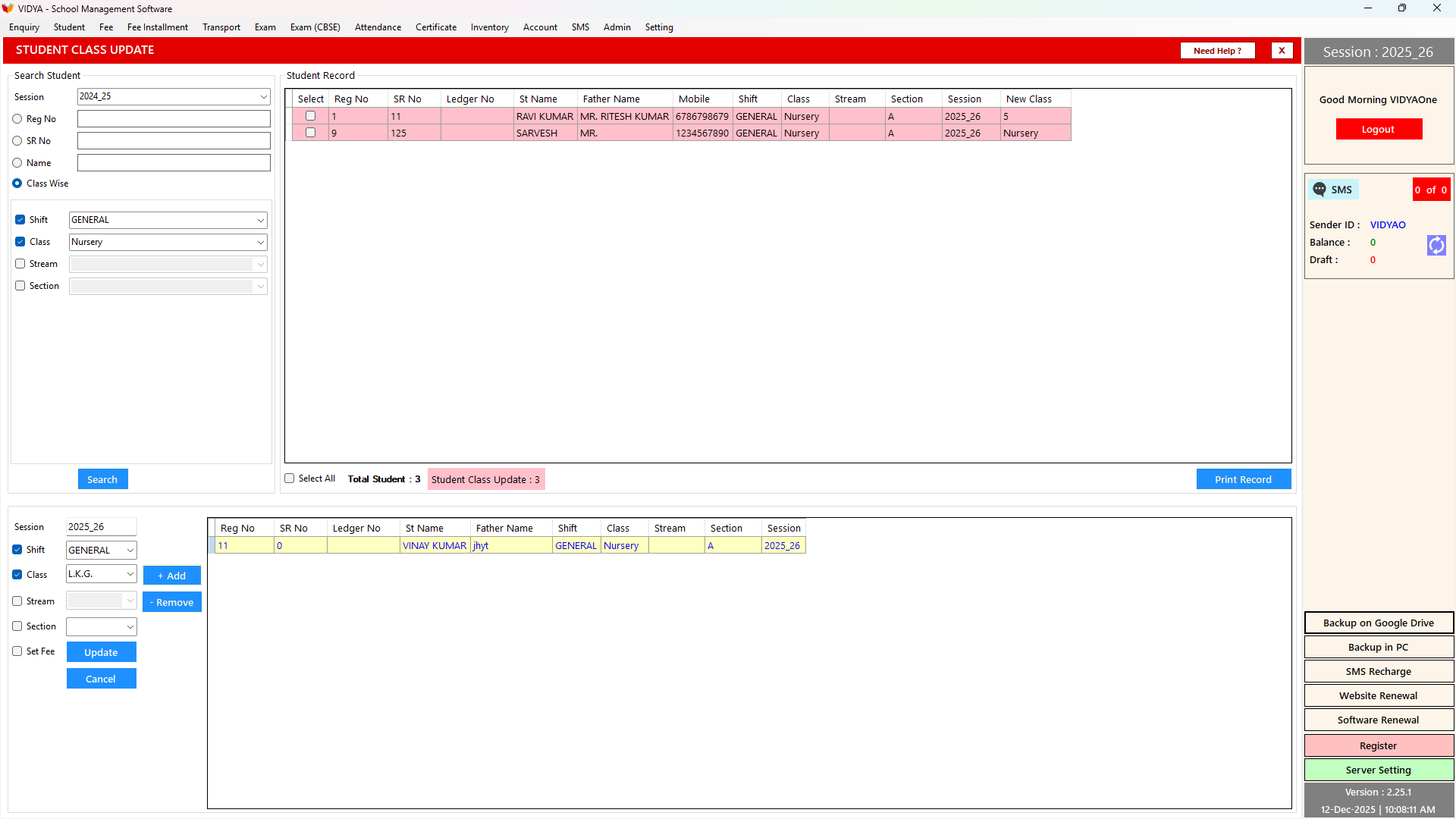Click the SMS chat bubble icon
The width and height of the screenshot is (1456, 819).
(1319, 190)
